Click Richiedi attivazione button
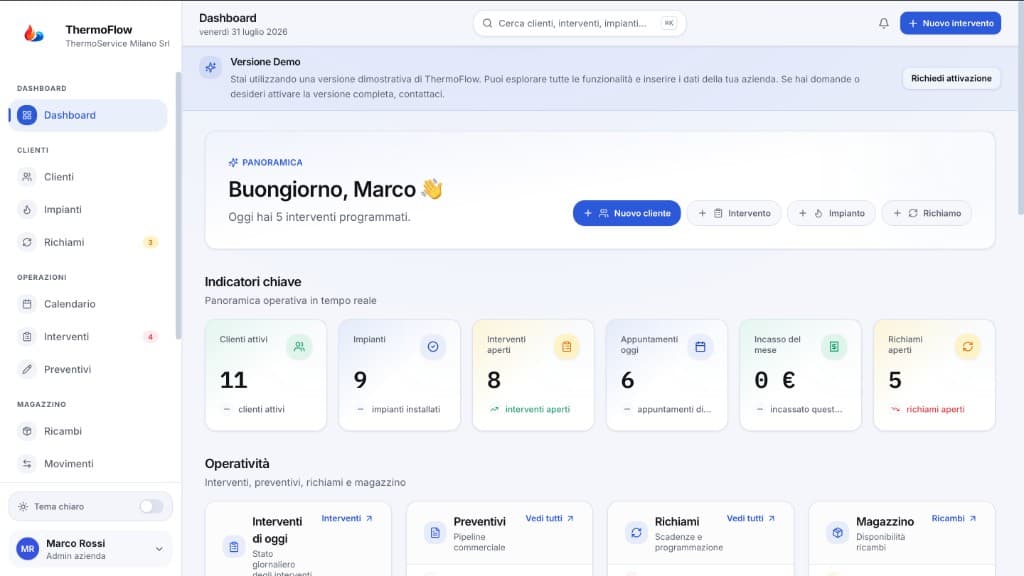This screenshot has width=1024, height=576. [x=951, y=78]
